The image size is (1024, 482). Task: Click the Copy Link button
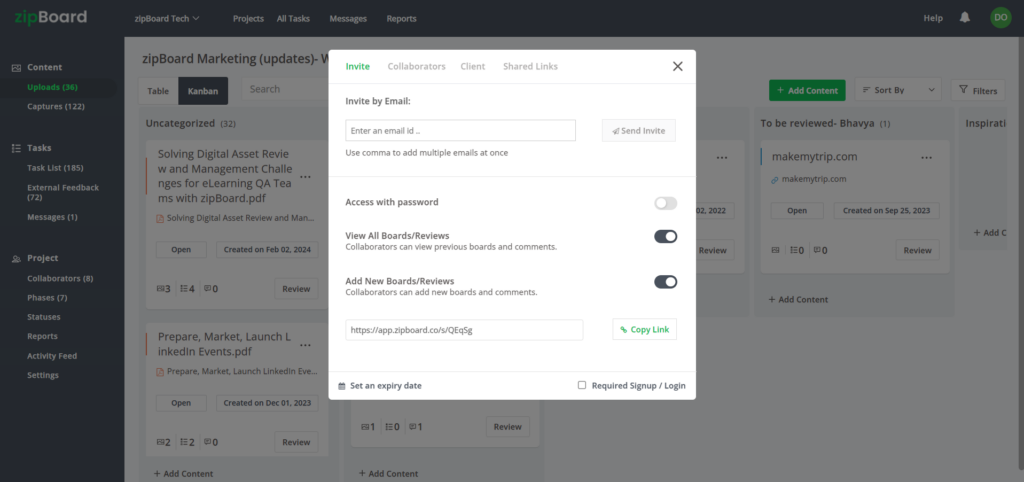click(644, 329)
